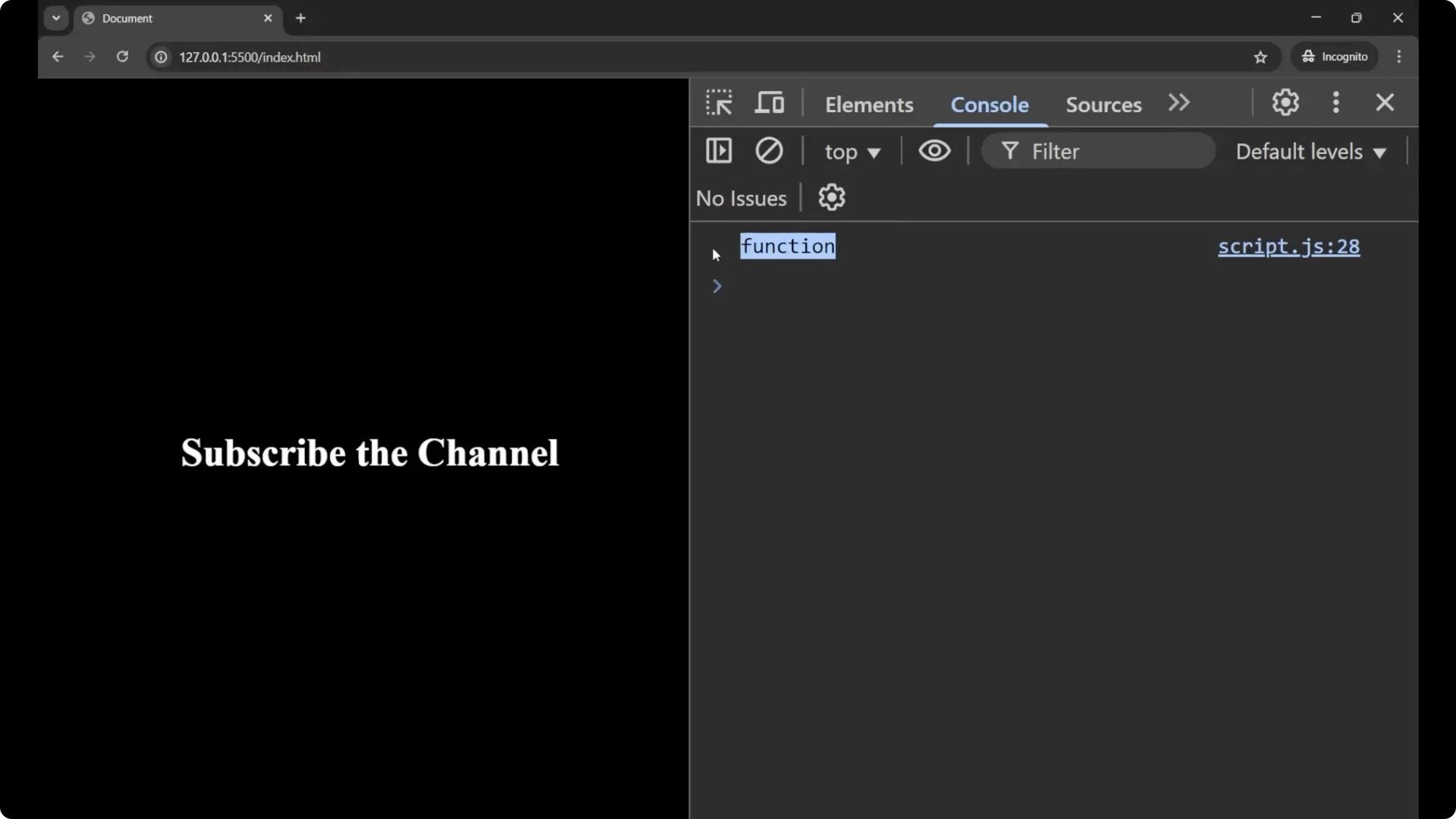The image size is (1456, 819).
Task: Expand the Default levels dropdown
Action: pos(1310,152)
